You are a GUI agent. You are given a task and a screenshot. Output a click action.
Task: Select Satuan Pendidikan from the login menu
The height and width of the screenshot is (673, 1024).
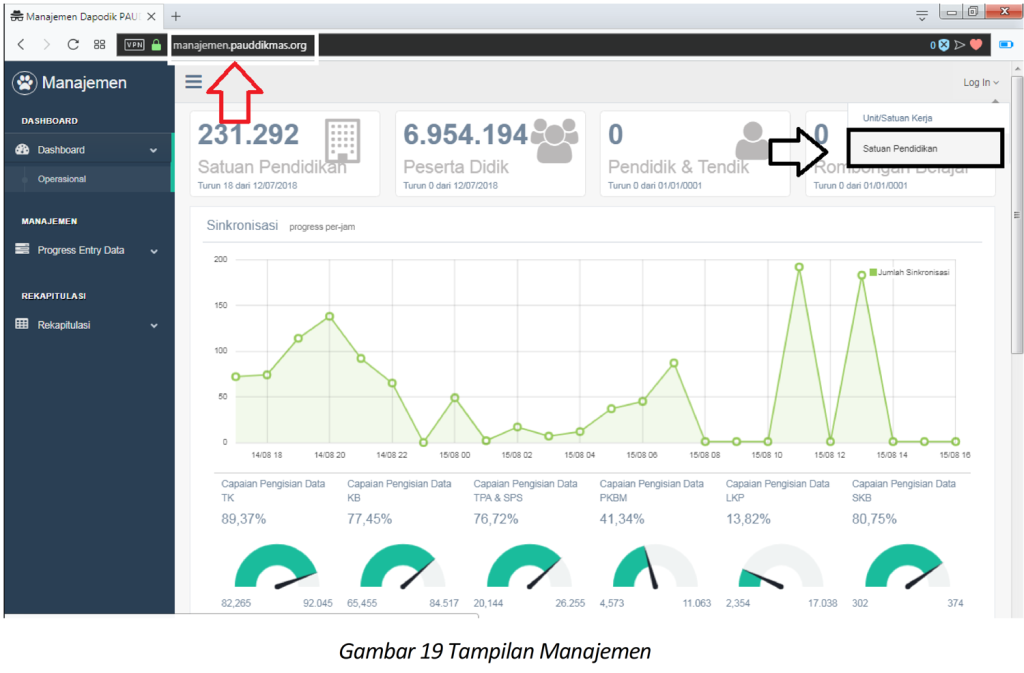900,149
